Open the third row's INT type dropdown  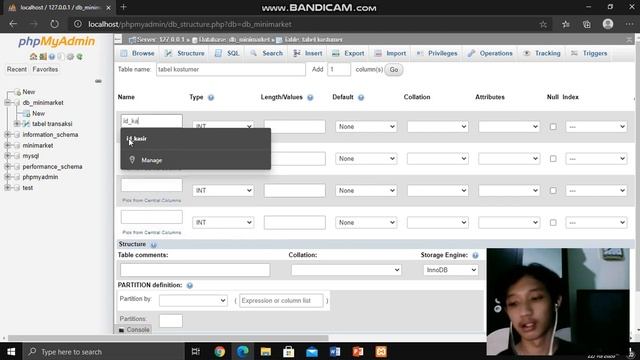coord(223,191)
